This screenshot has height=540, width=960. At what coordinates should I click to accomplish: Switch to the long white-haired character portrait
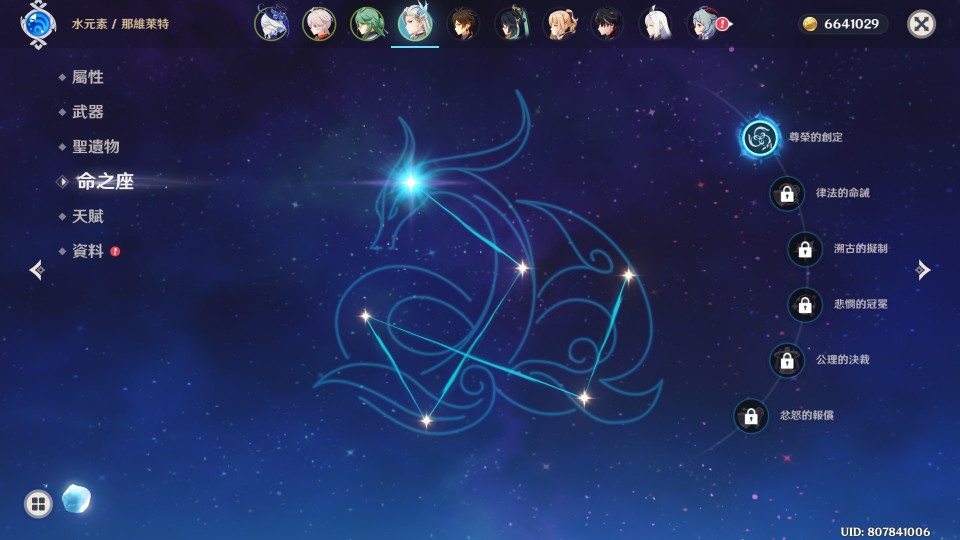[656, 23]
